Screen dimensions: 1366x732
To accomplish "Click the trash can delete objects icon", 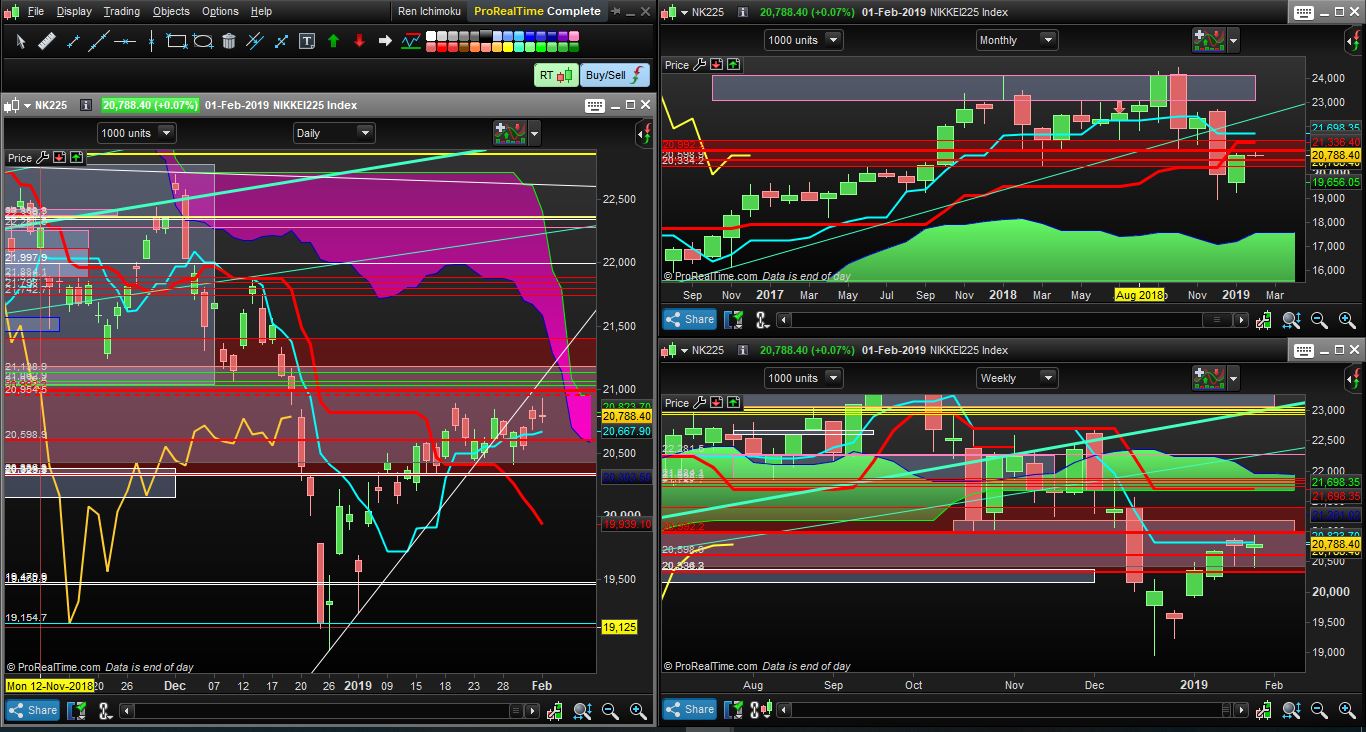I will coord(229,41).
